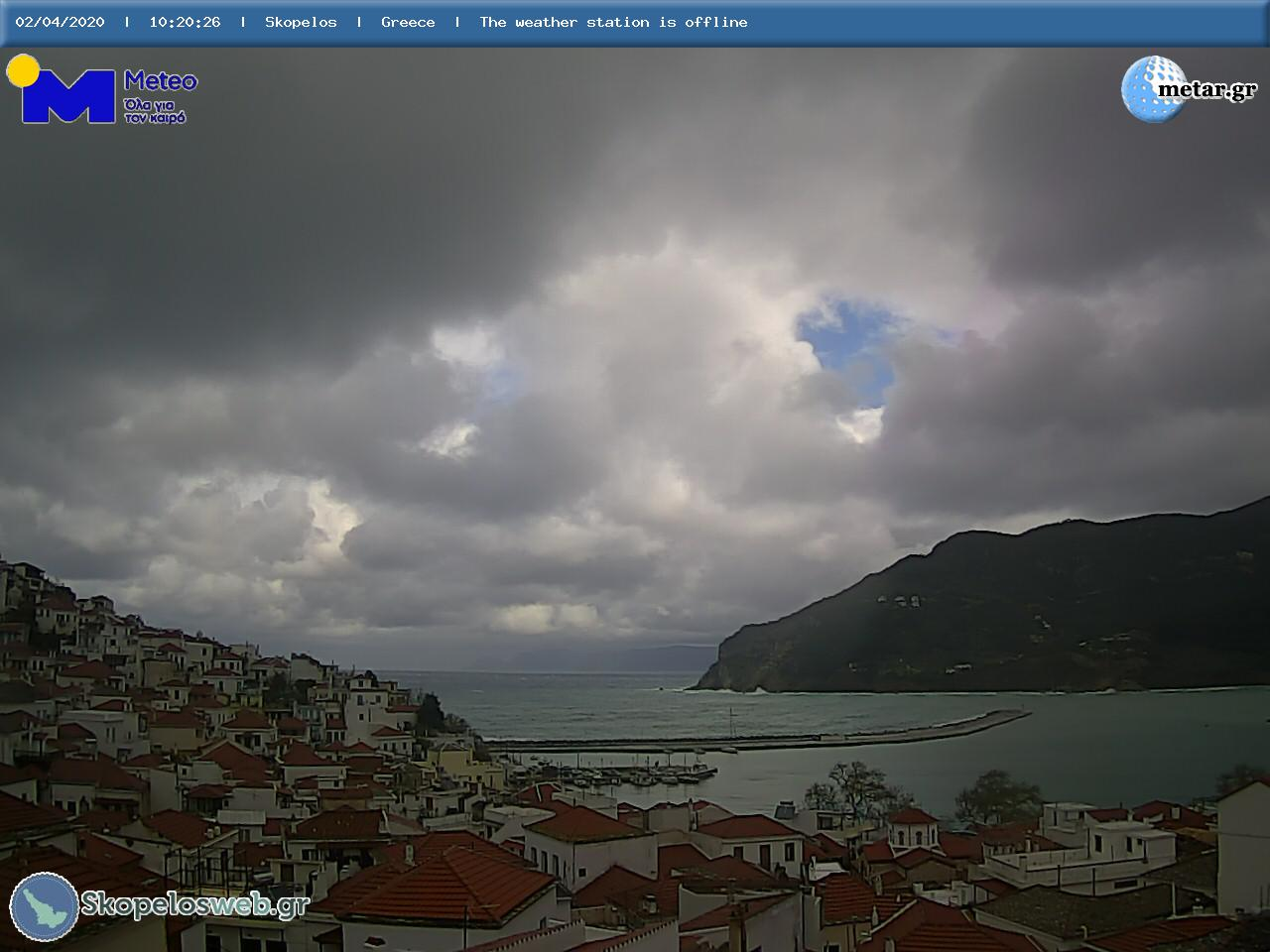Click the "Greece" country label
The height and width of the screenshot is (952, 1270).
coord(408,22)
